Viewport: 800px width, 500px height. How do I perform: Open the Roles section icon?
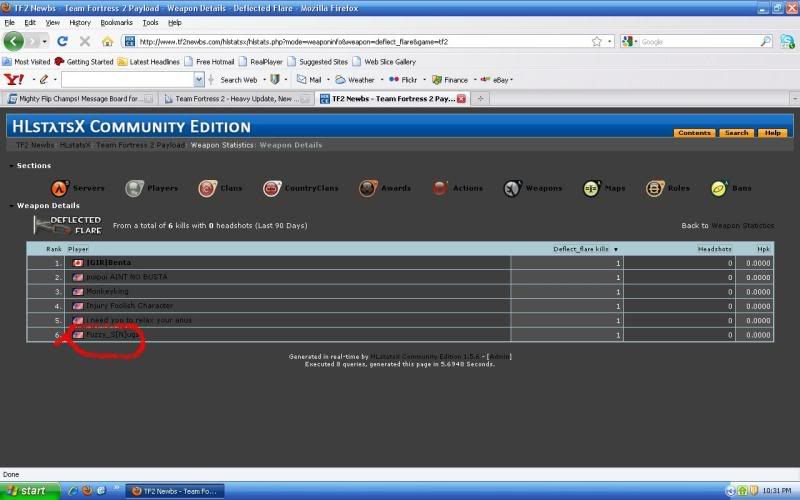click(655, 188)
